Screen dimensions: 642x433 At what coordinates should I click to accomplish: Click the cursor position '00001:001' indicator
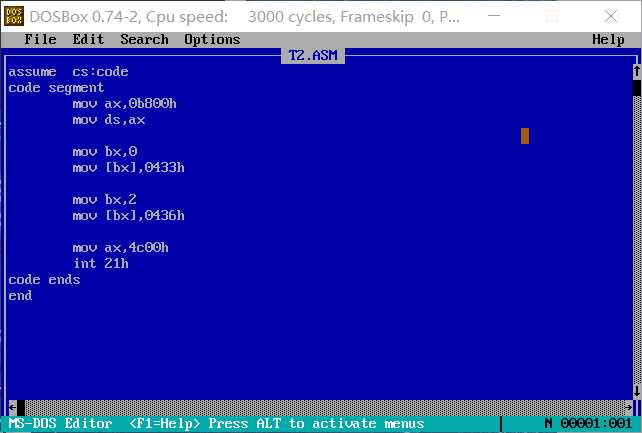tap(596, 423)
